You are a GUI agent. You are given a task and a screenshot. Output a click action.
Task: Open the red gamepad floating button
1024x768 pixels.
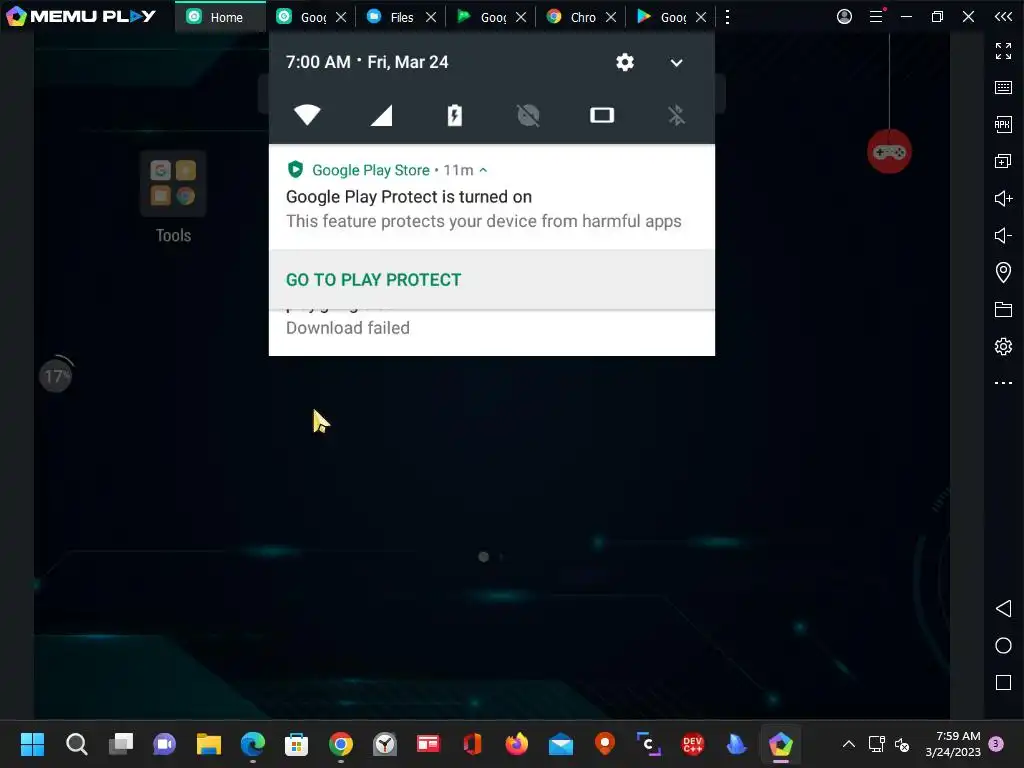coord(889,152)
